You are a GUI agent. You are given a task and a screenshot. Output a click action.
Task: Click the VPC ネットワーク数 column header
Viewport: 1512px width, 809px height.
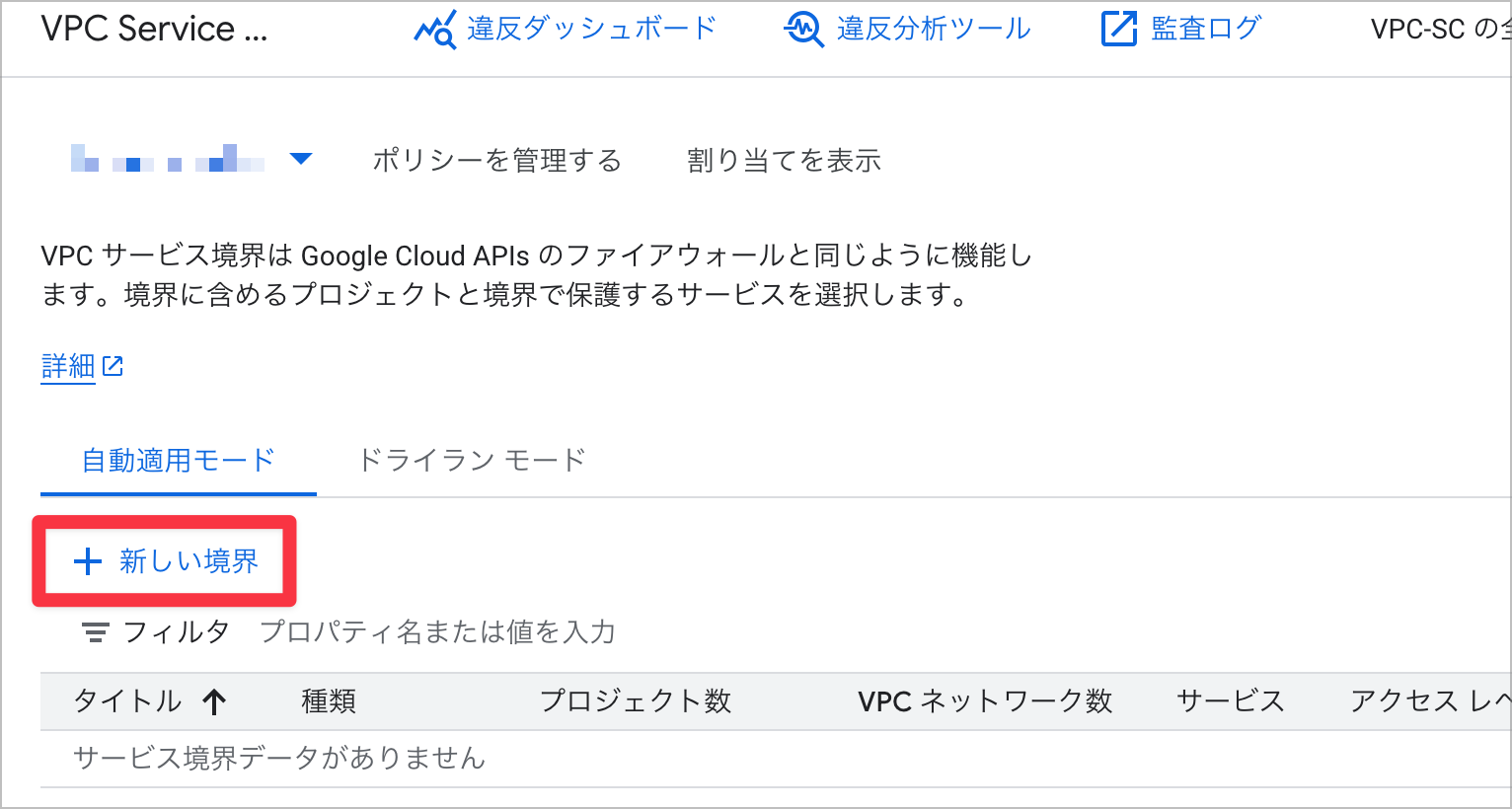click(985, 701)
